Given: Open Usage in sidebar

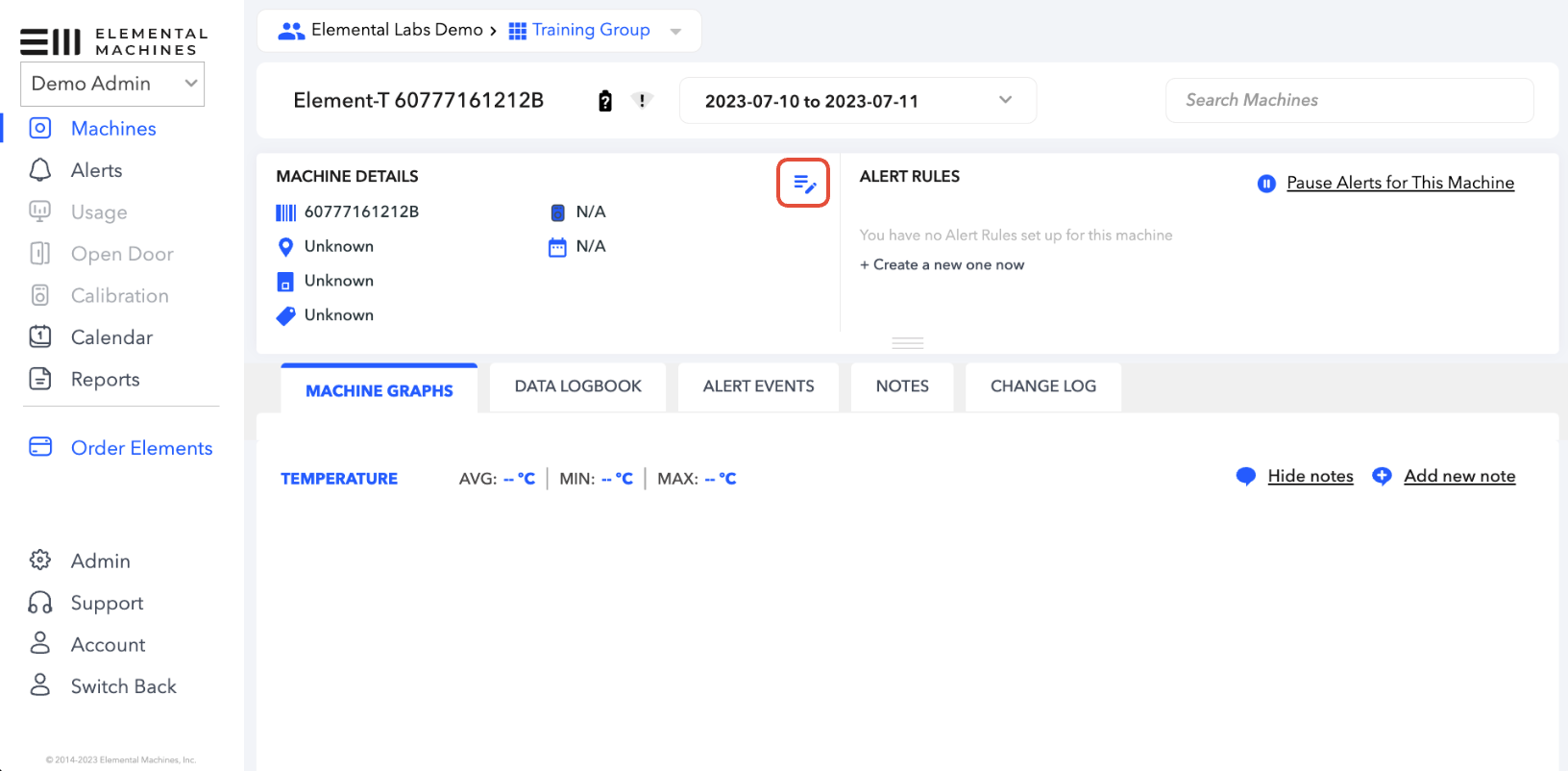Looking at the screenshot, I should click(x=99, y=212).
